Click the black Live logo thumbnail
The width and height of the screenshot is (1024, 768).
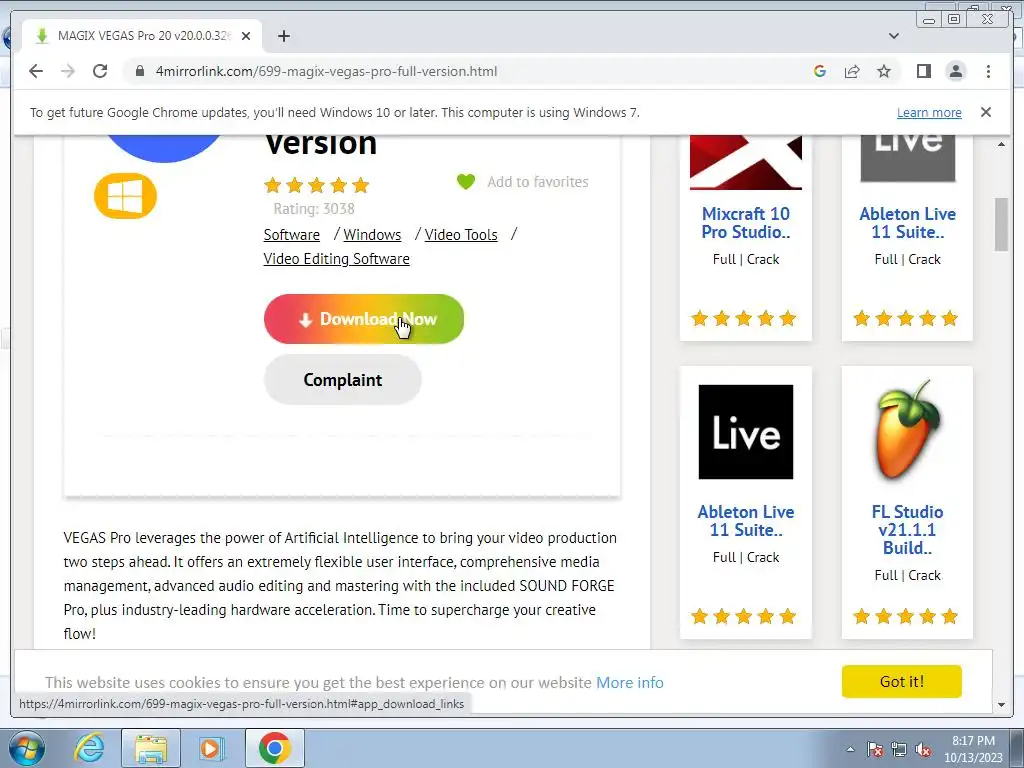(746, 432)
